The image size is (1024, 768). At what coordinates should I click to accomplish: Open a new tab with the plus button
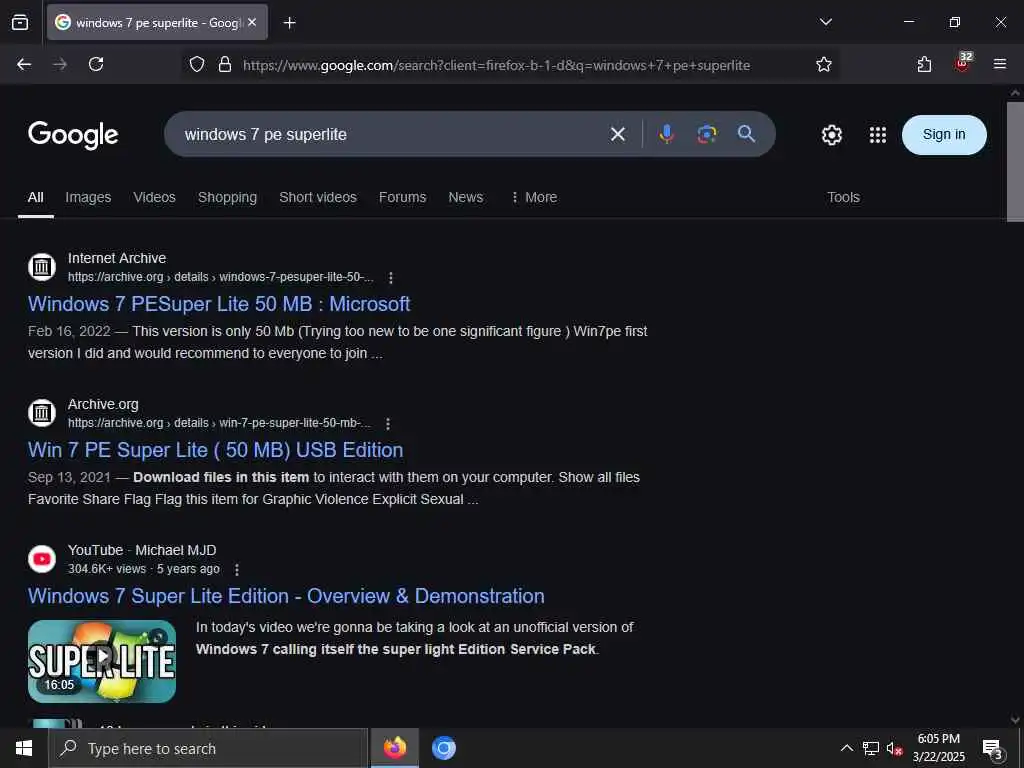point(289,23)
